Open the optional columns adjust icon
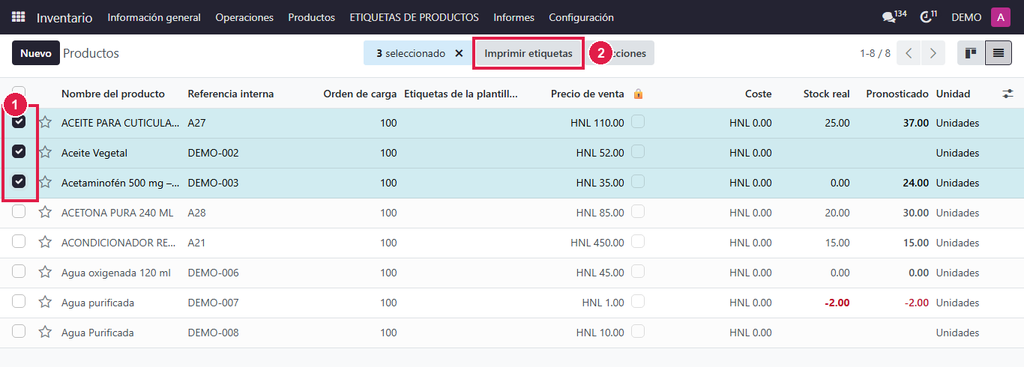Screen dimensions: 1024x367 click(1007, 94)
